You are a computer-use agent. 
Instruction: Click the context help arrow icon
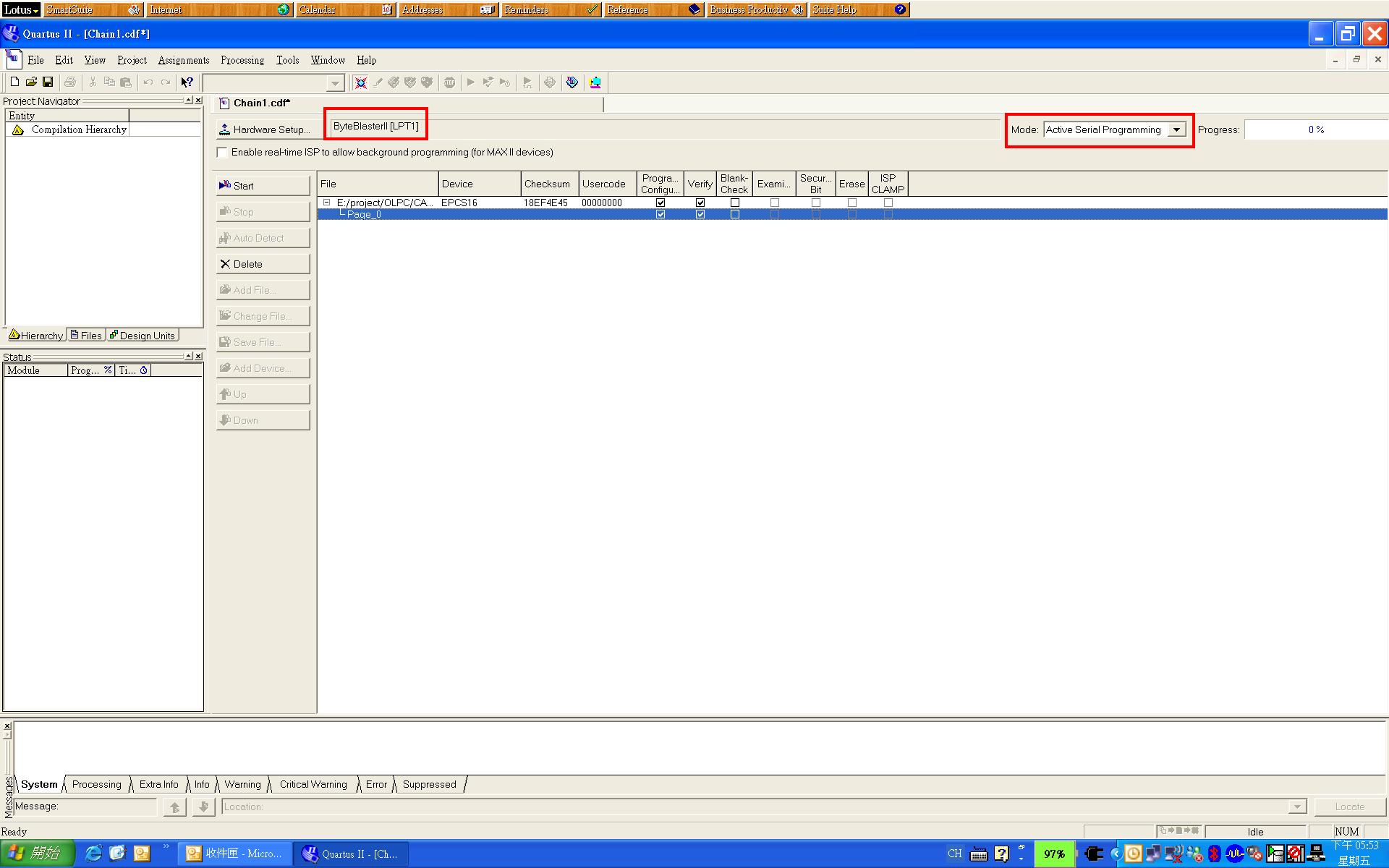(x=187, y=82)
